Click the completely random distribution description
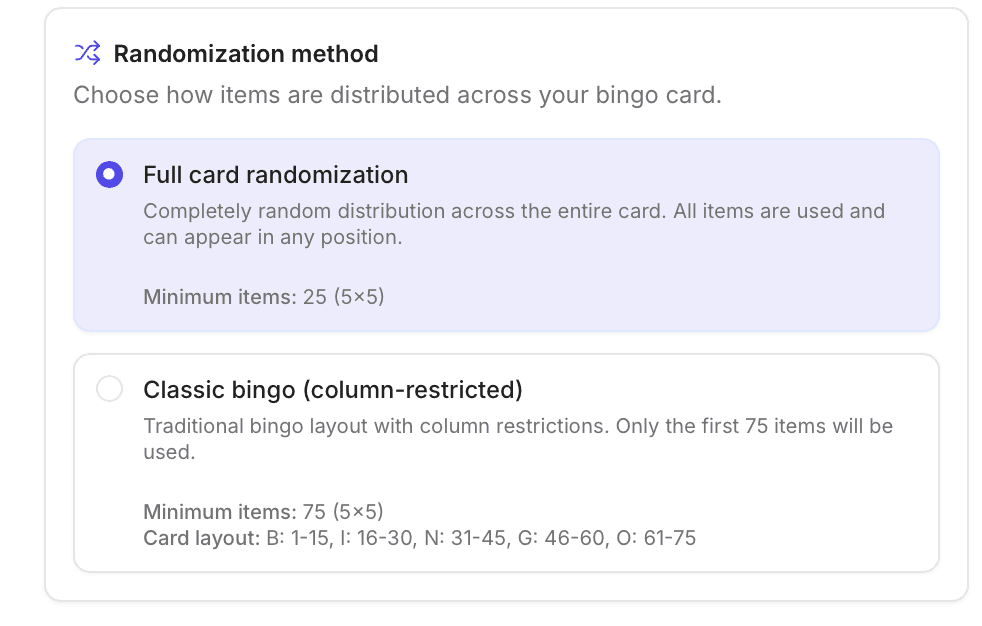This screenshot has height=626, width=982. 514,224
